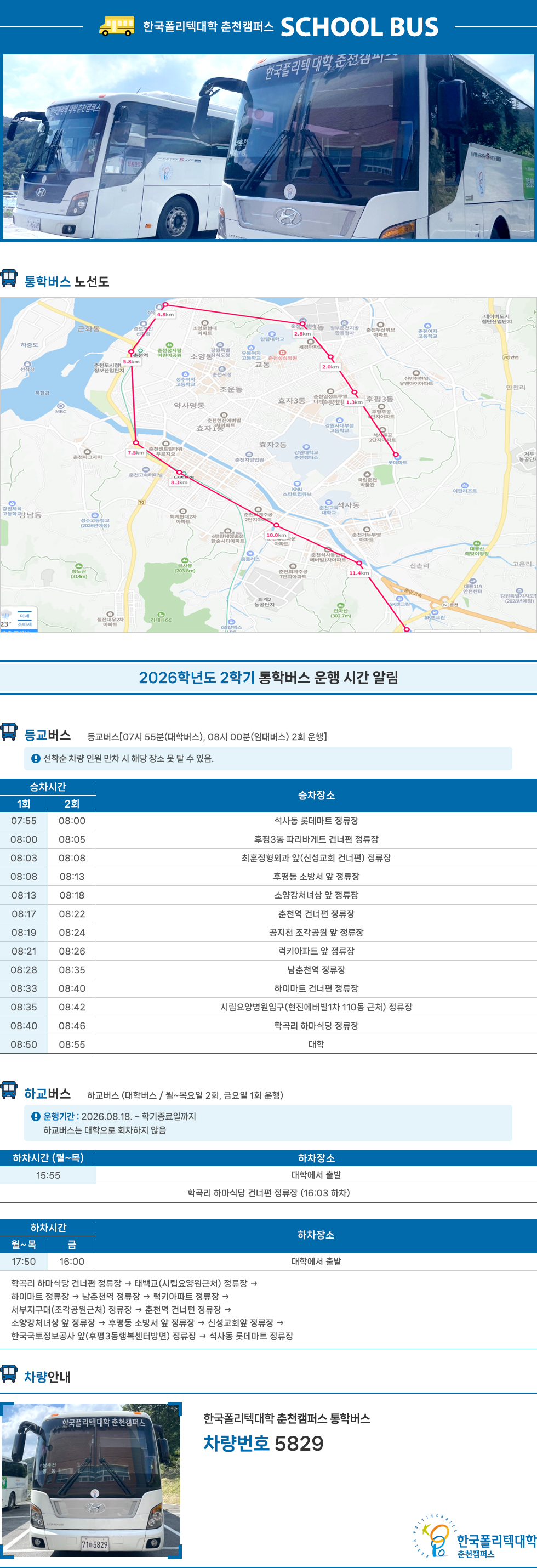The height and width of the screenshot is (1568, 537).
Task: Click the 운행기간 : 2026.08.18. notice line
Action: click(120, 1116)
